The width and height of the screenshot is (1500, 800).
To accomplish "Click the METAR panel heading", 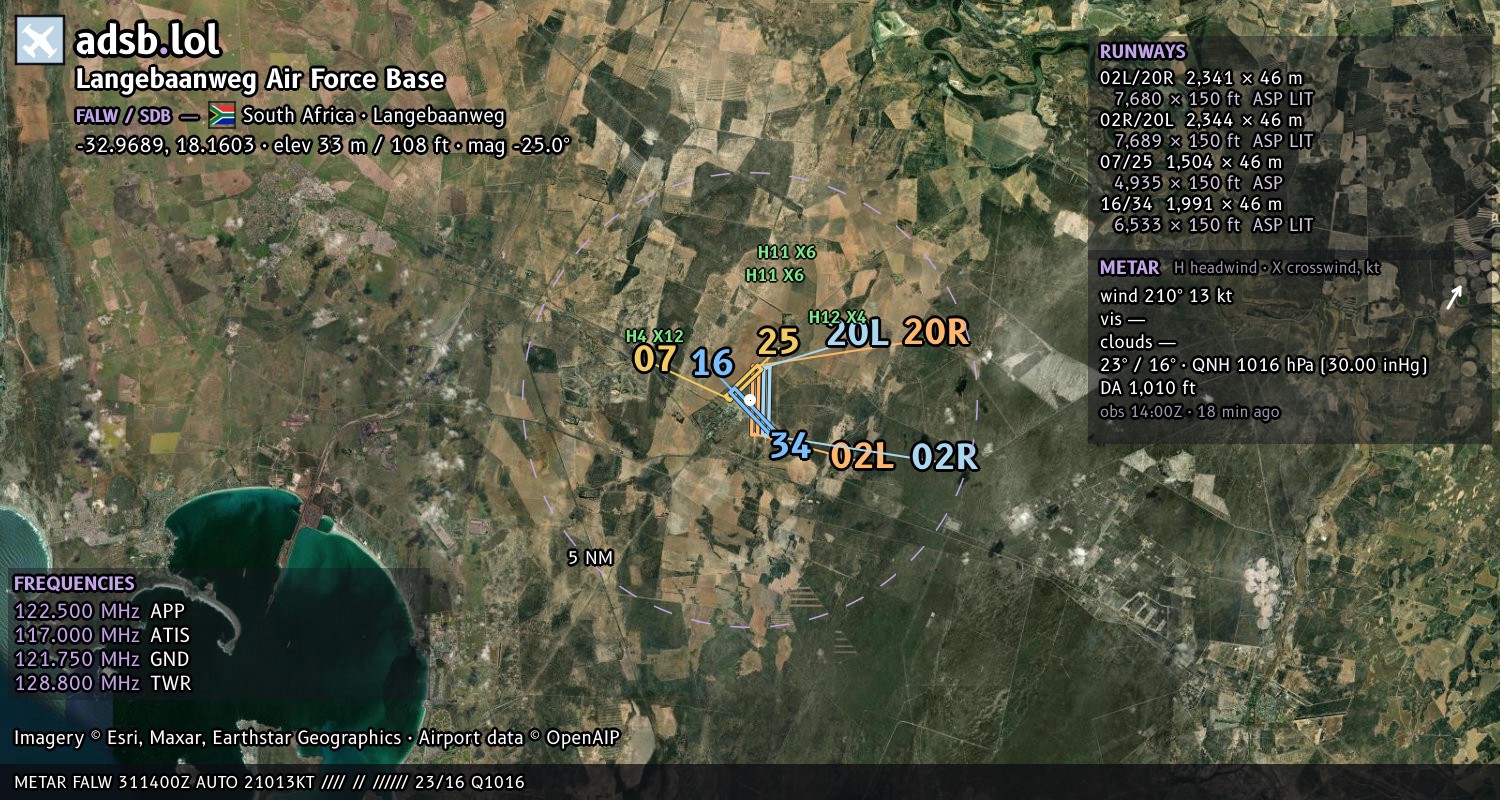I will pos(1129,268).
